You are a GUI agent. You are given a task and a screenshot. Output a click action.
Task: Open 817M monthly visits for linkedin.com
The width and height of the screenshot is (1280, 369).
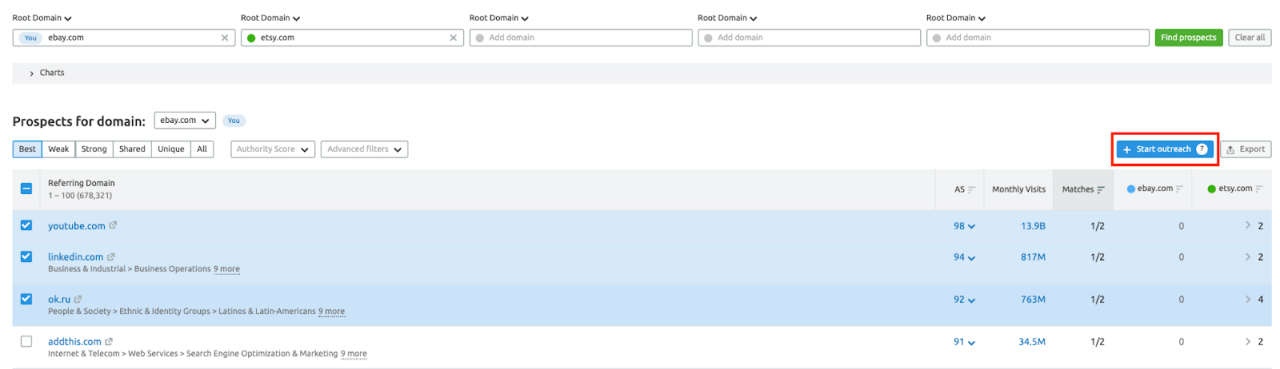click(1032, 257)
